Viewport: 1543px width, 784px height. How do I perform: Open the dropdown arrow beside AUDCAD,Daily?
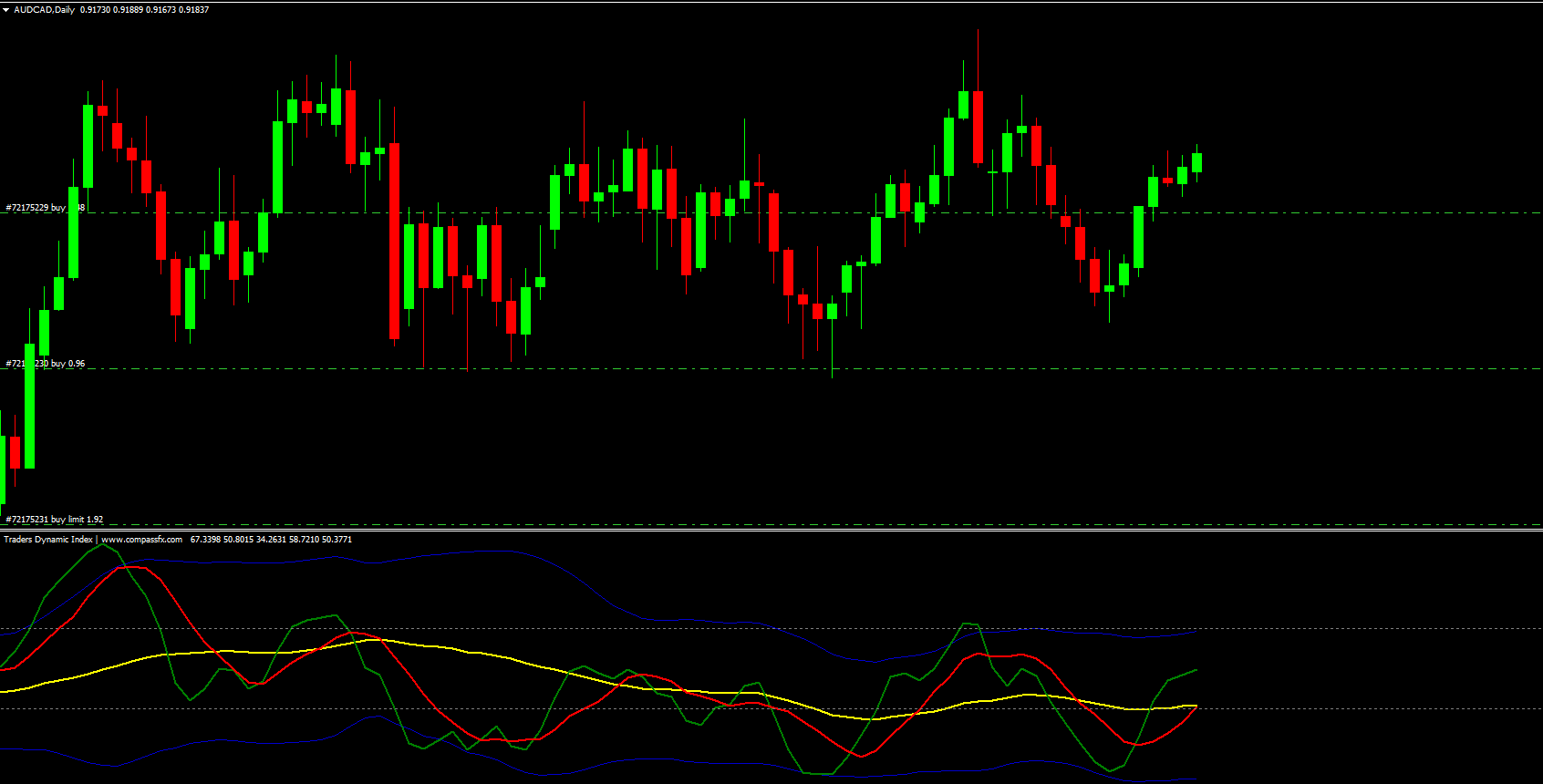[5, 10]
